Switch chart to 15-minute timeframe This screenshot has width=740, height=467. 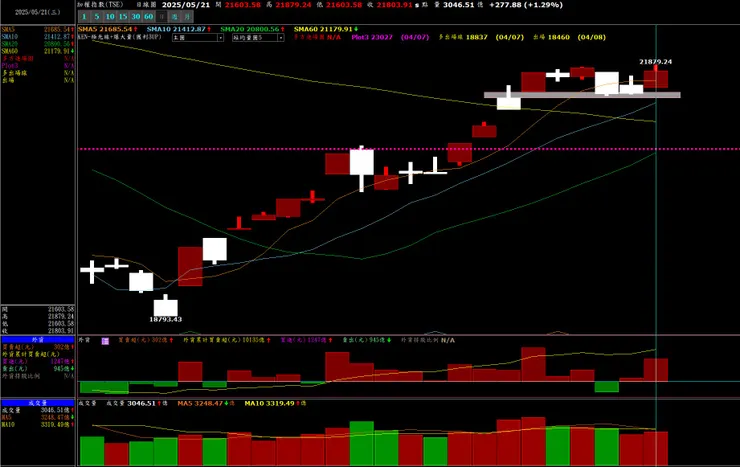click(x=123, y=17)
